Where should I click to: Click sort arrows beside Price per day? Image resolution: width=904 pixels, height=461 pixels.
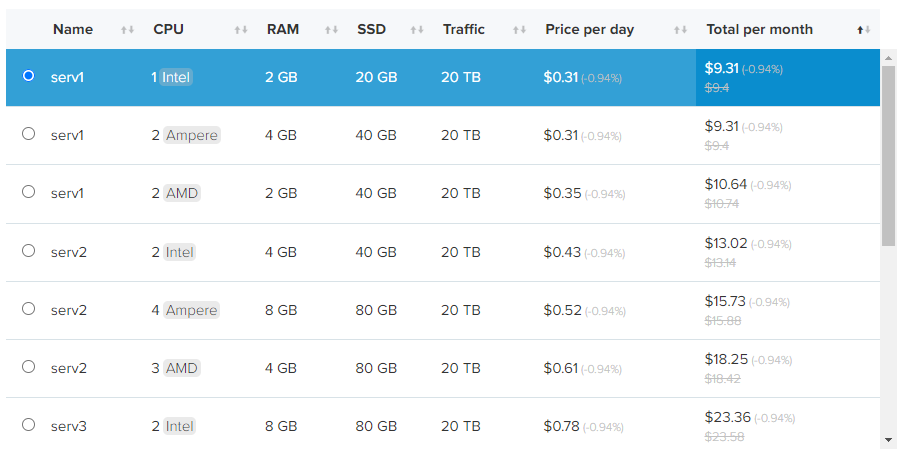tap(680, 30)
